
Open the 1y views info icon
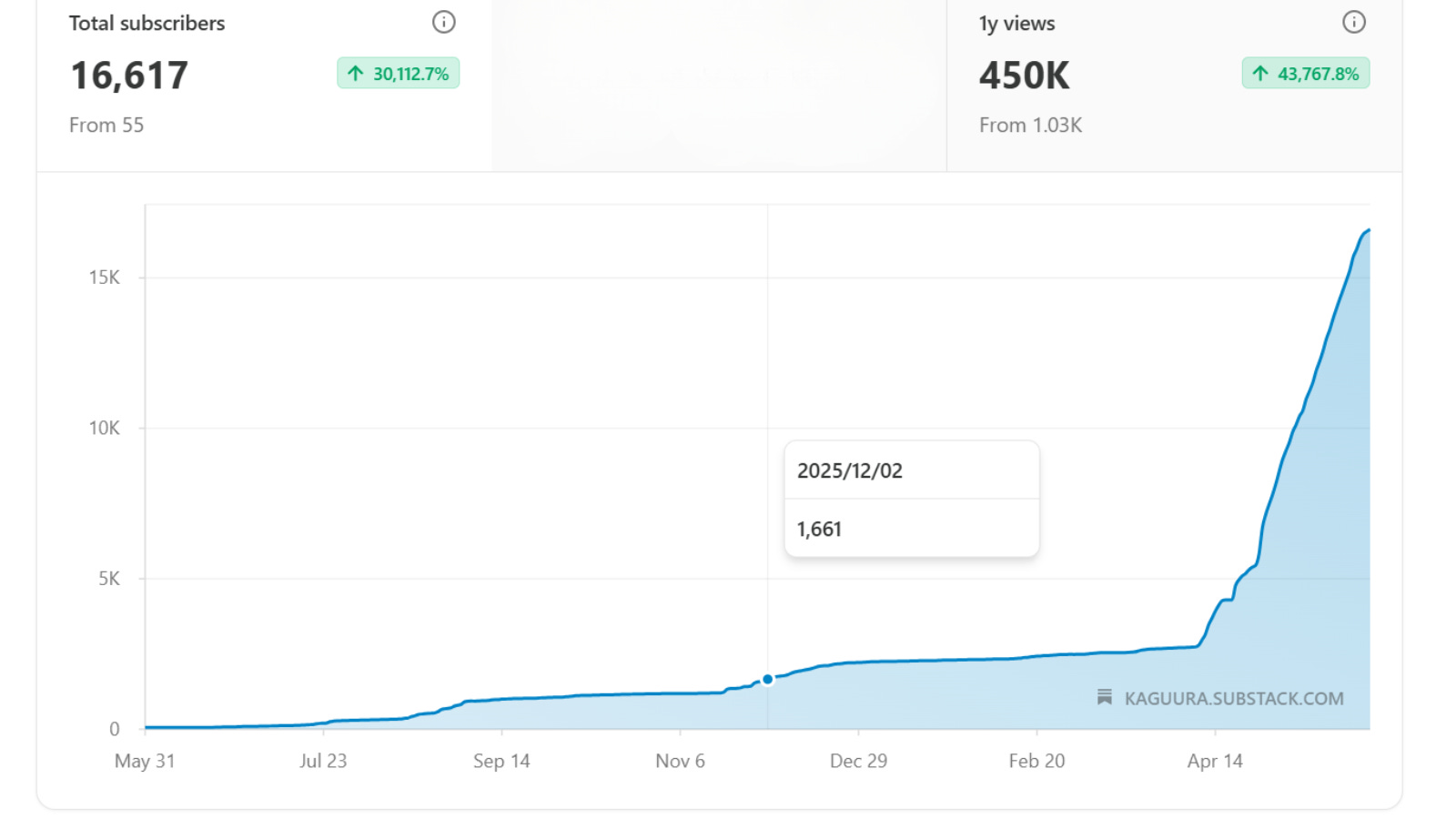click(1354, 22)
